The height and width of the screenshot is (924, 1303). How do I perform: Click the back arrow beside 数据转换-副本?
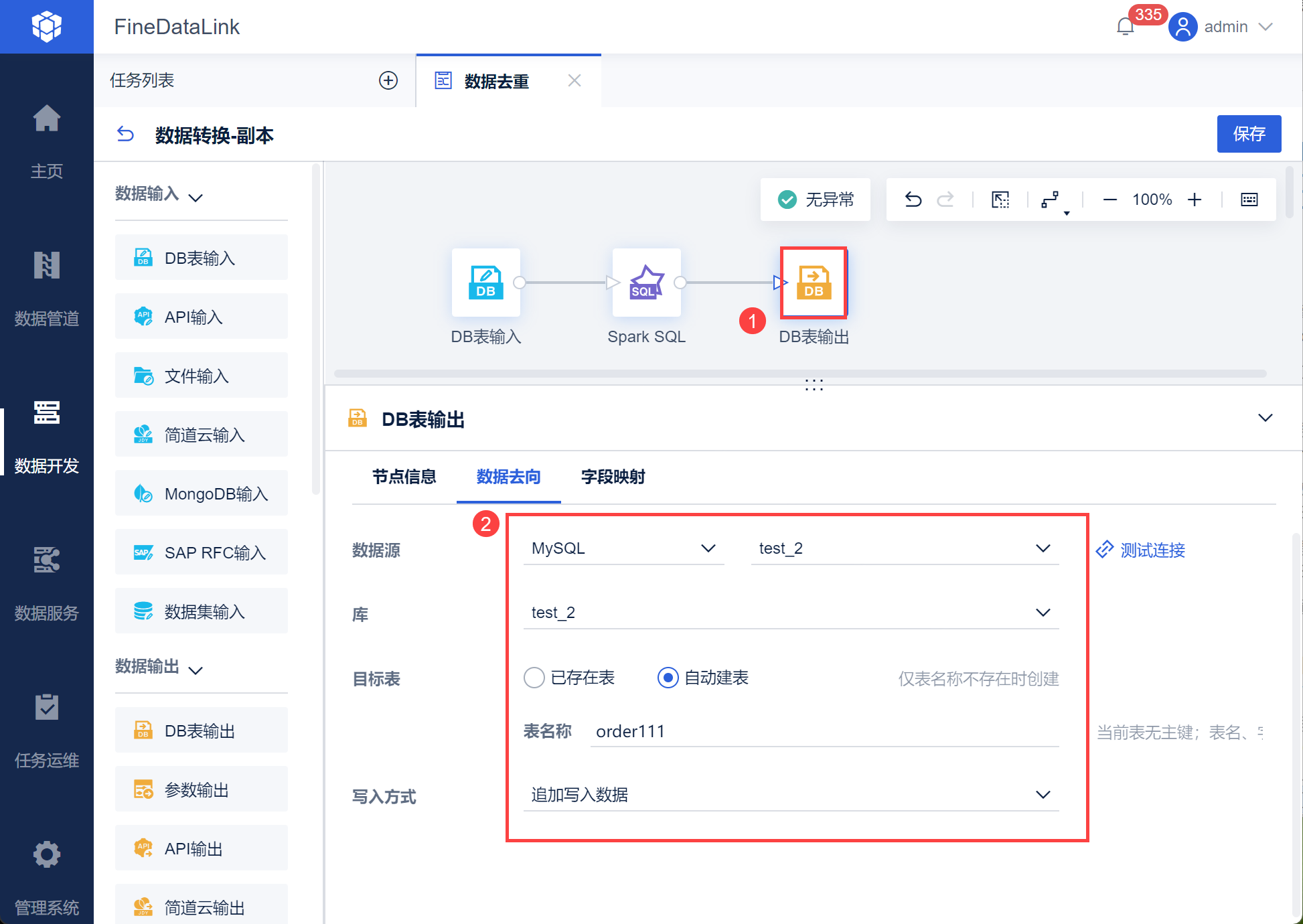click(126, 135)
